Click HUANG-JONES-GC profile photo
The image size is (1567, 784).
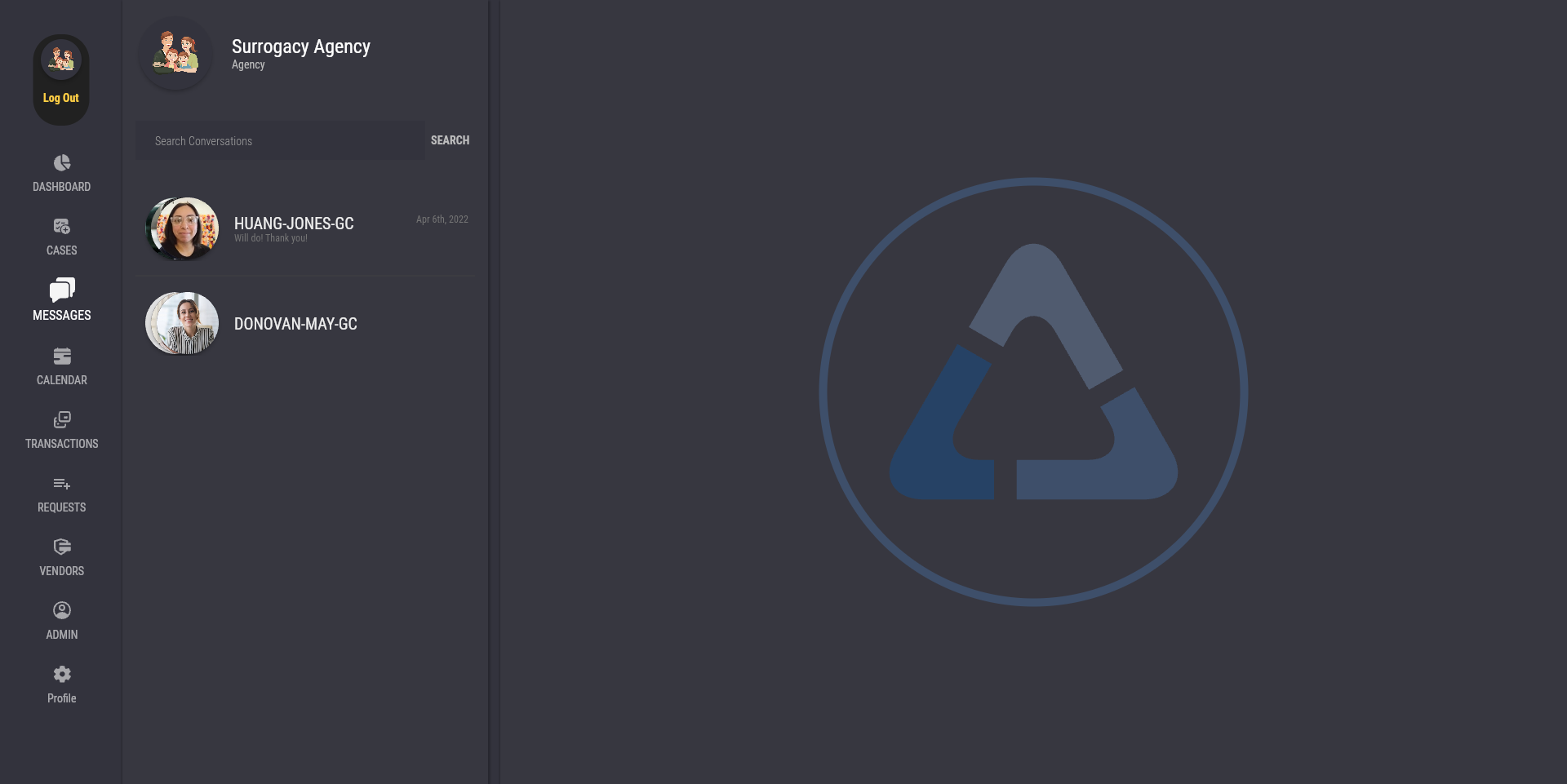pos(182,229)
